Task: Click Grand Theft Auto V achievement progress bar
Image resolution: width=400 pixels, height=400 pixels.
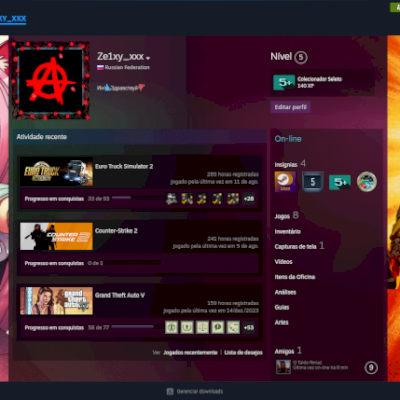Action: (137, 327)
